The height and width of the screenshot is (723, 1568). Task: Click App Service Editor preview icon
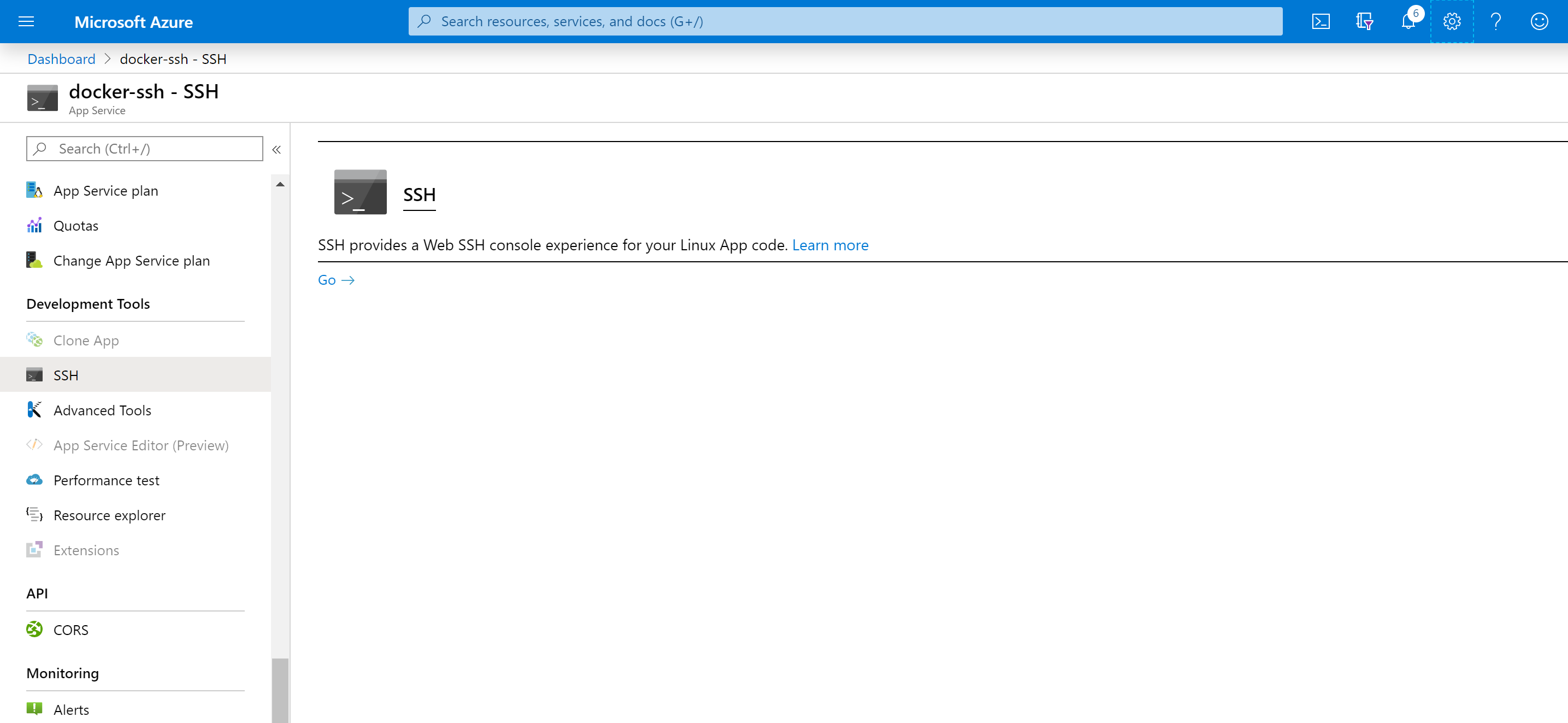point(35,445)
